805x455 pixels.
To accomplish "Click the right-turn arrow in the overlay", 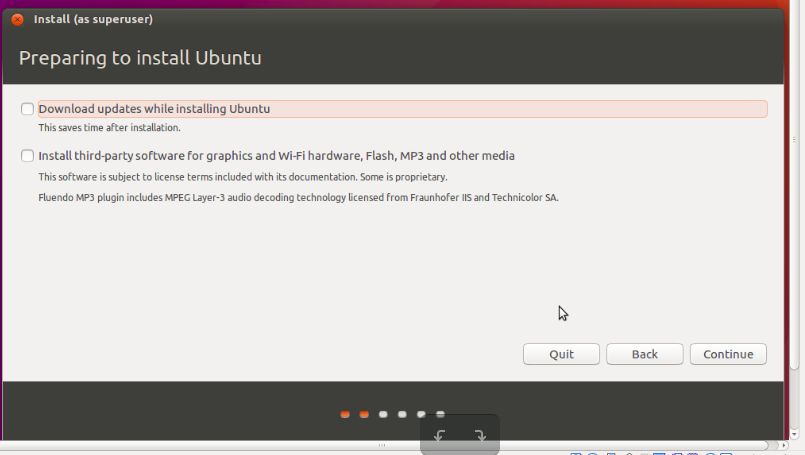I will 480,436.
